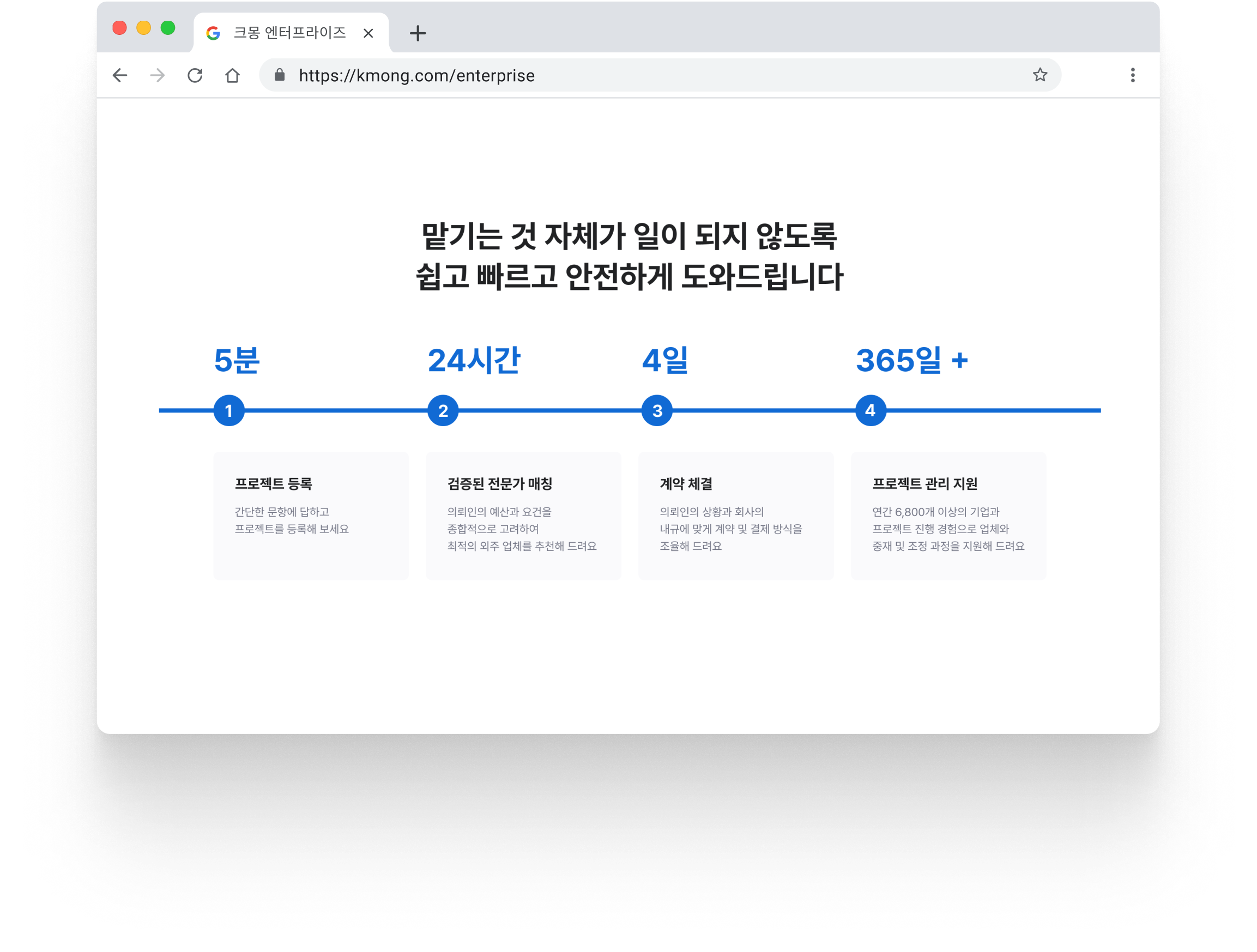Bookmark the page via the star icon

1041,75
